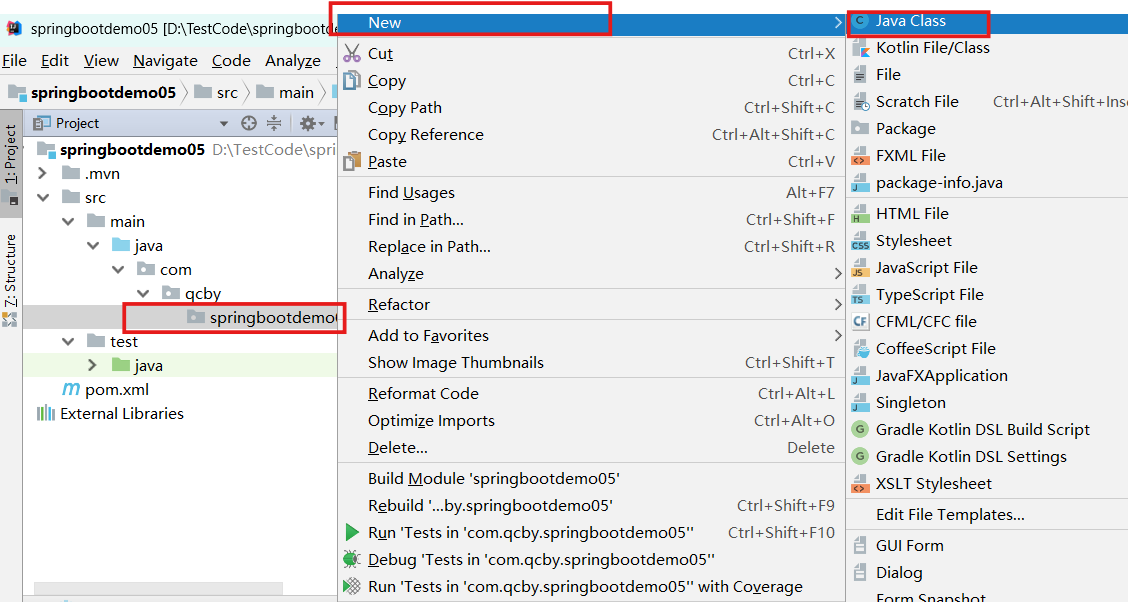
Task: Click the Cut scissors icon
Action: [352, 53]
